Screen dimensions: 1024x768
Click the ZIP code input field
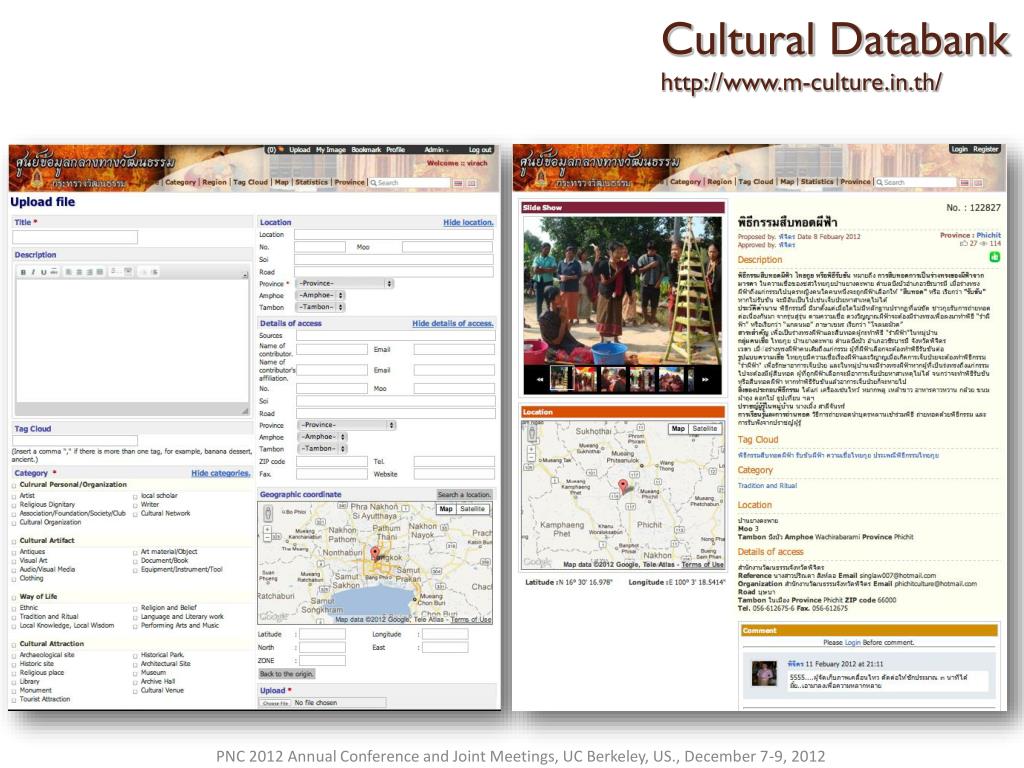tap(332, 462)
